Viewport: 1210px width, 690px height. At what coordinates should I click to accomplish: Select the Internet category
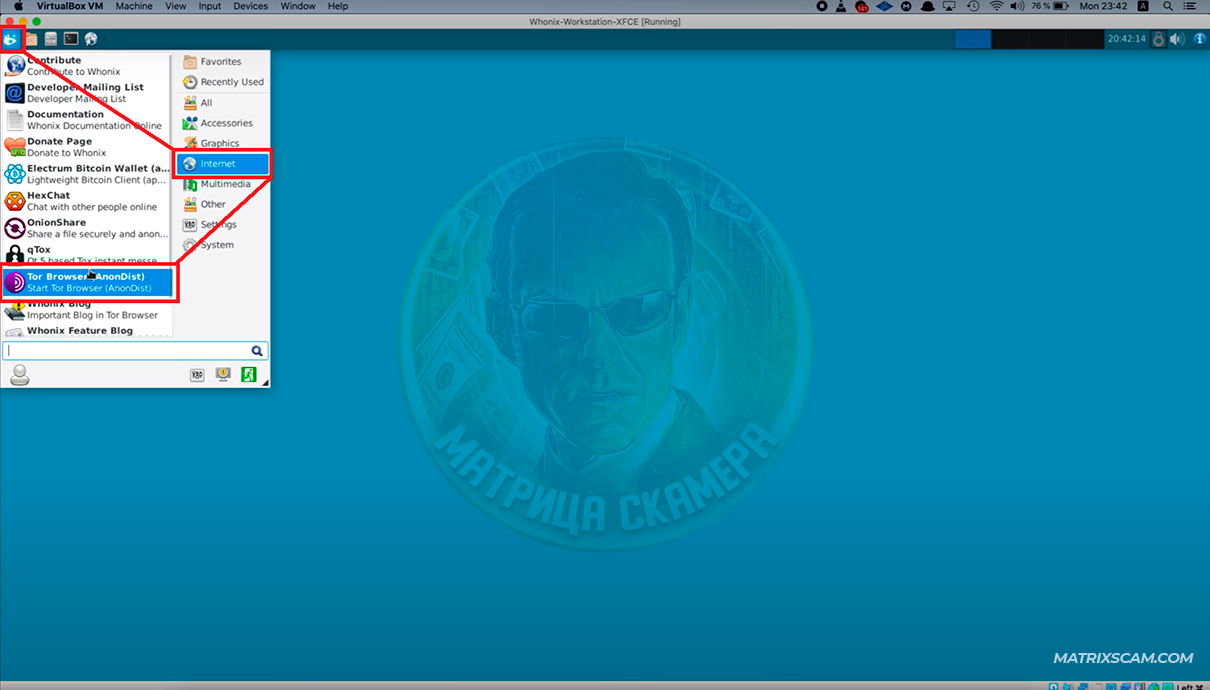pyautogui.click(x=223, y=164)
